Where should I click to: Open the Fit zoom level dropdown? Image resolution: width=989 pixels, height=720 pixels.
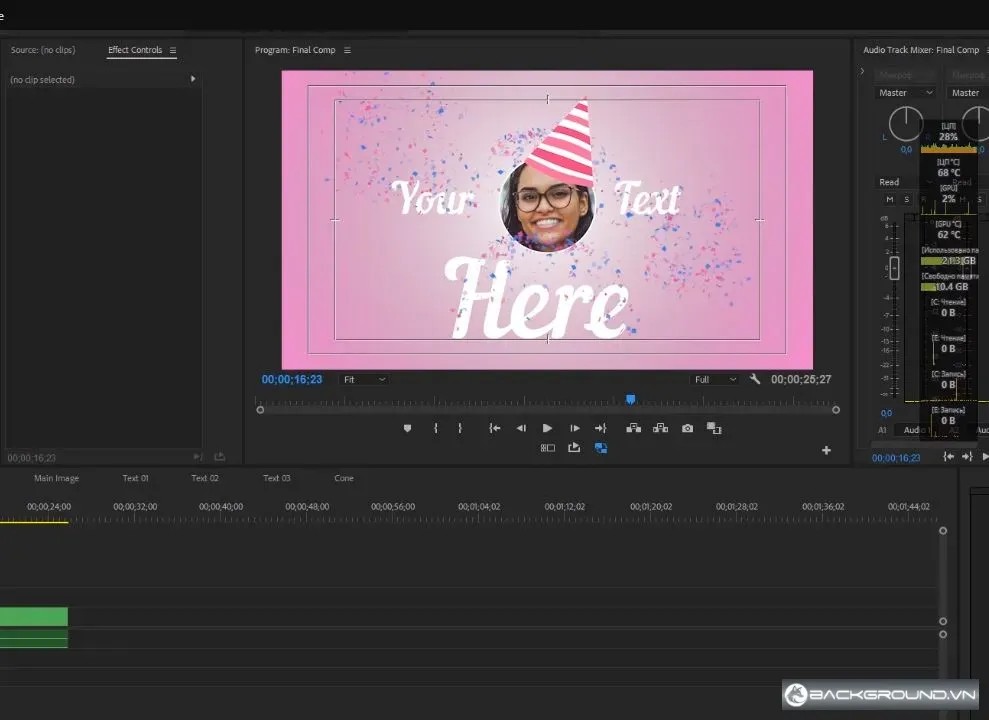(364, 380)
